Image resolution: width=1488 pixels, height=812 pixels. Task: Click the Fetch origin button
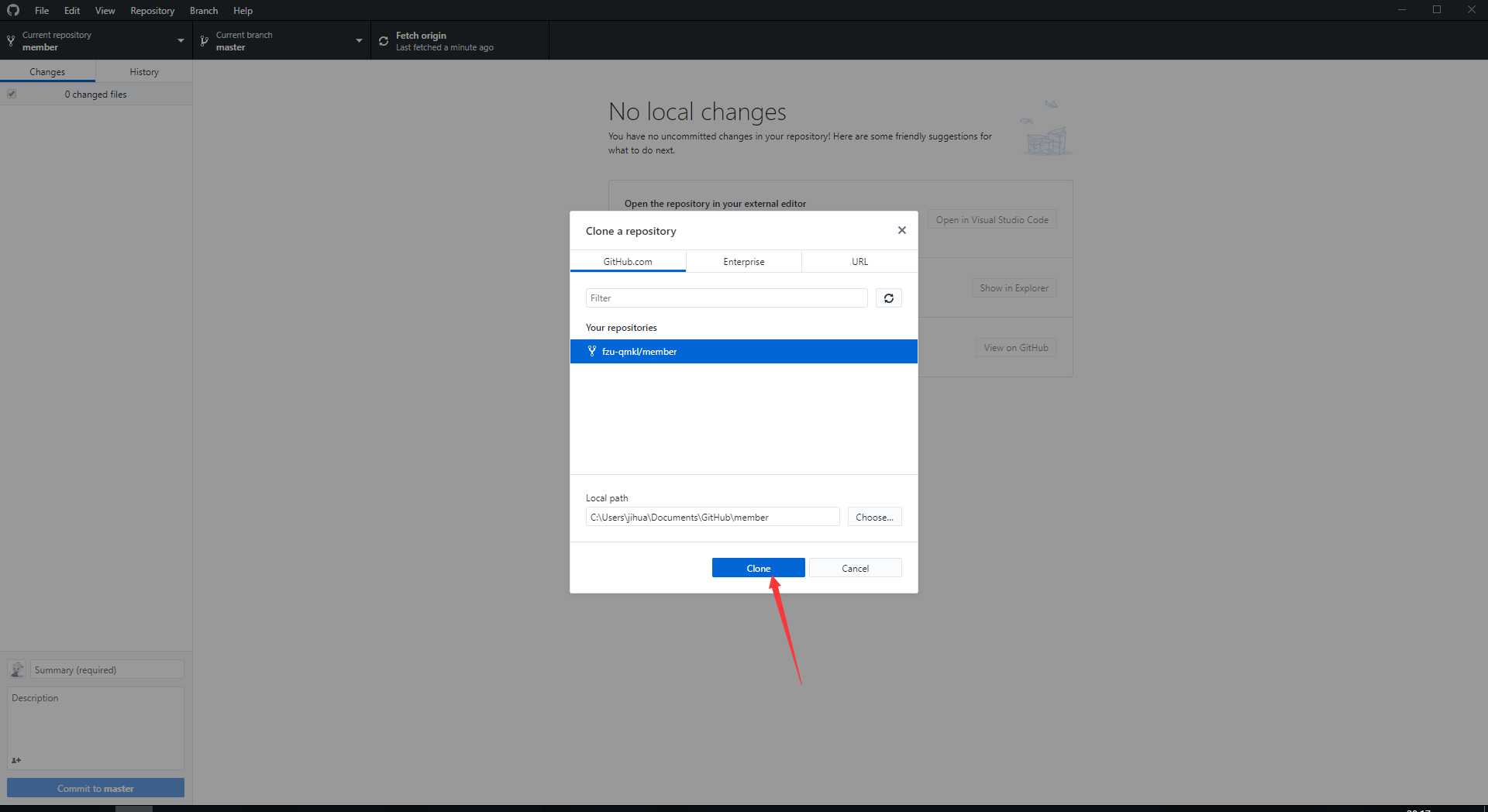click(x=460, y=41)
